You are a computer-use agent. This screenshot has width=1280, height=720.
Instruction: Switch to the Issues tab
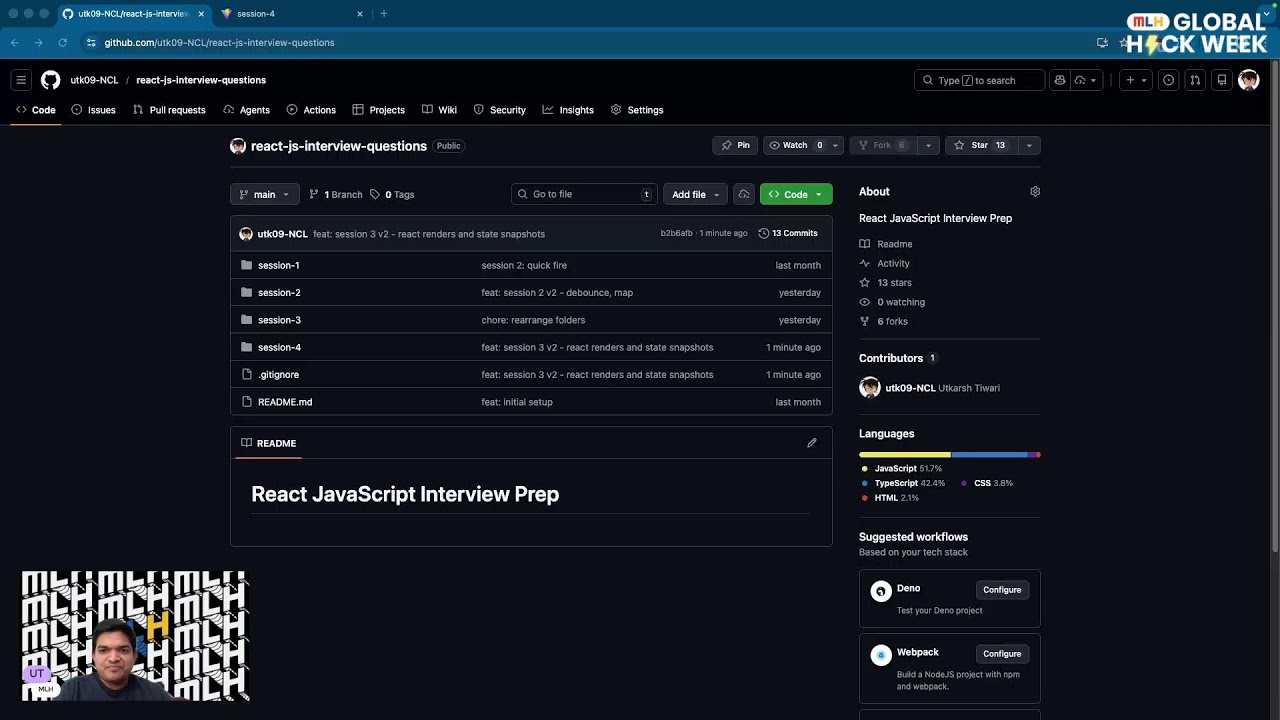click(x=93, y=110)
